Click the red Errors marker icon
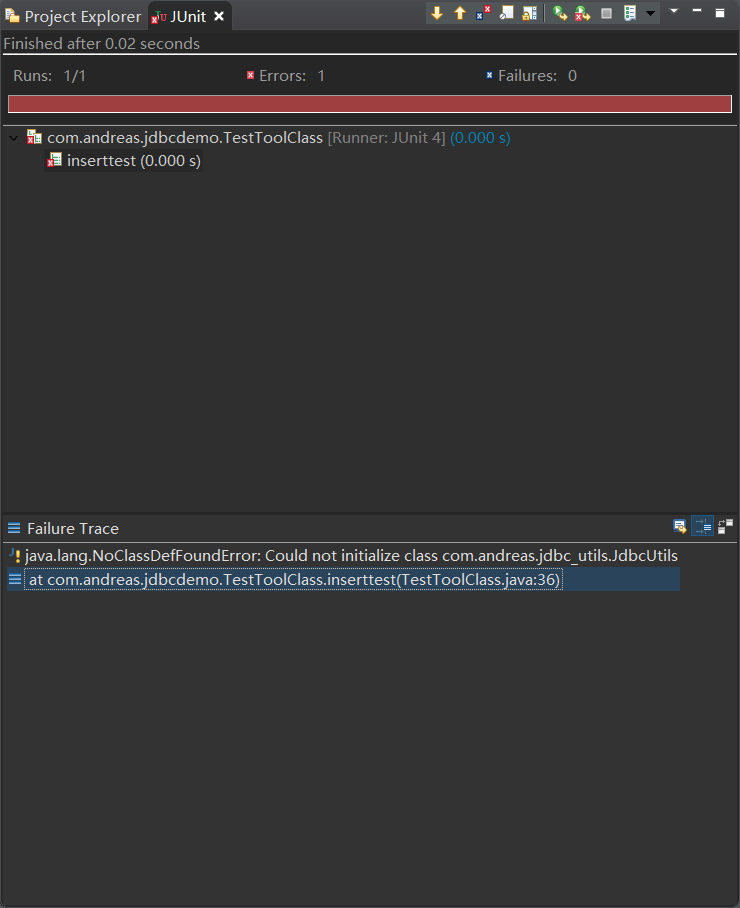Screen dimensions: 740x908 (251, 75)
